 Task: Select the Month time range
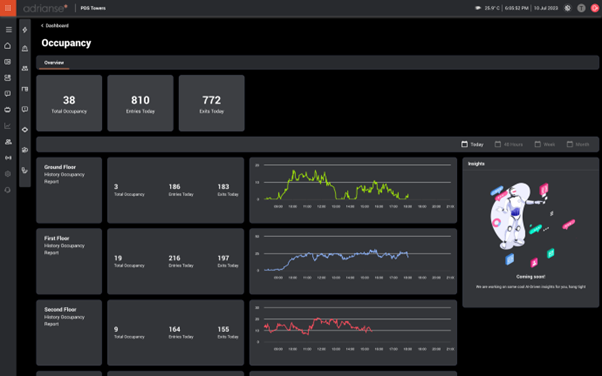pyautogui.click(x=578, y=144)
